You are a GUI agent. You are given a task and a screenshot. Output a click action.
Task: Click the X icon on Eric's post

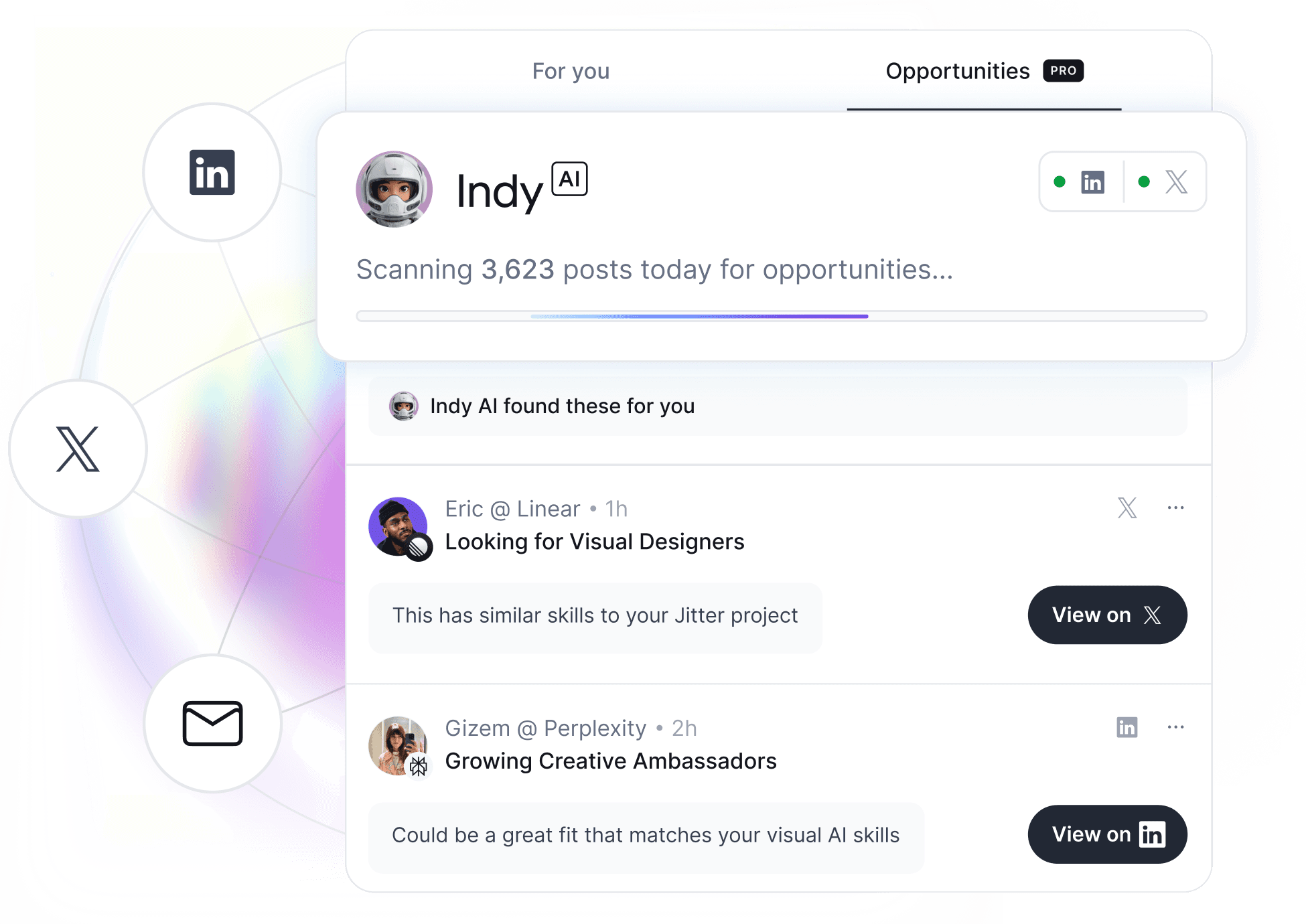coord(1127,508)
